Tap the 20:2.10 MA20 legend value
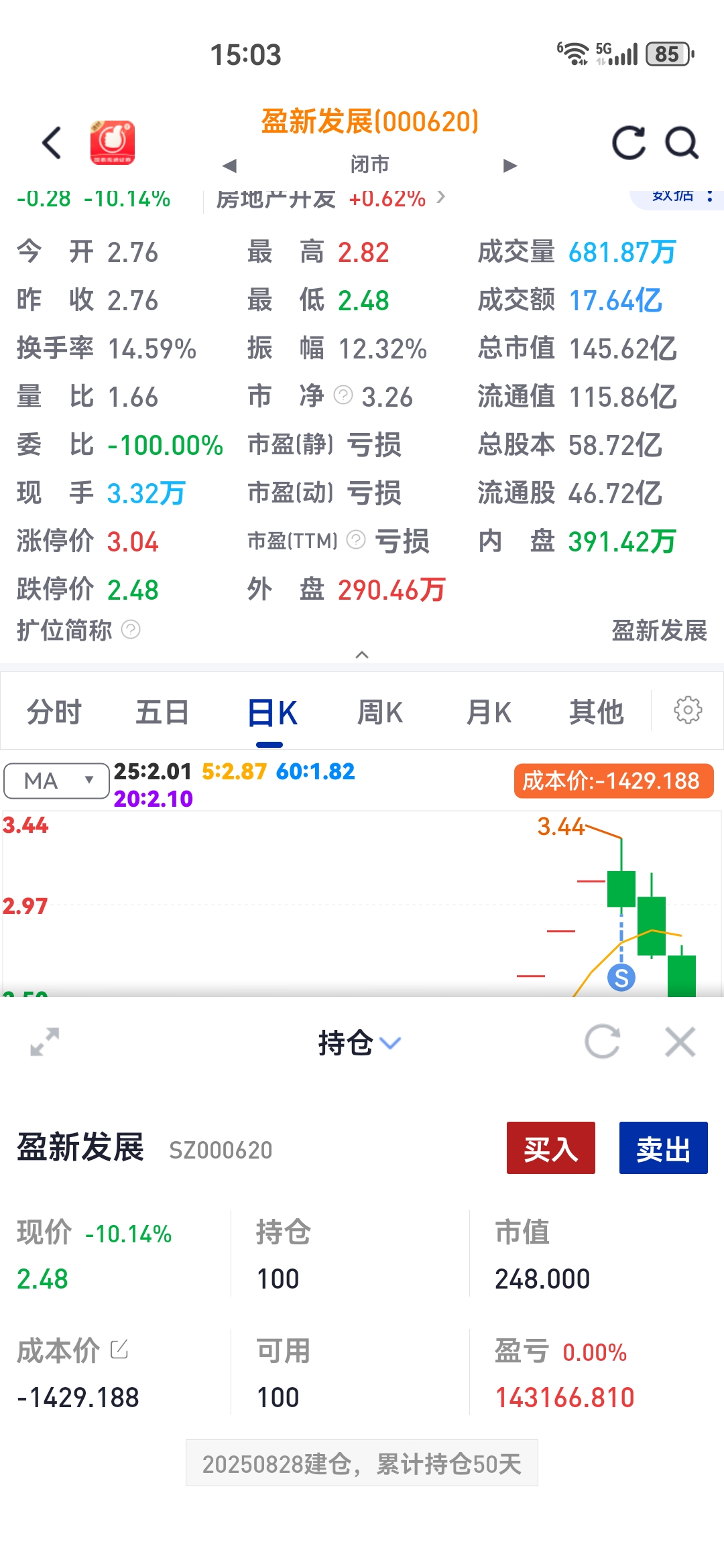Viewport: 724px width, 1568px height. [x=153, y=798]
